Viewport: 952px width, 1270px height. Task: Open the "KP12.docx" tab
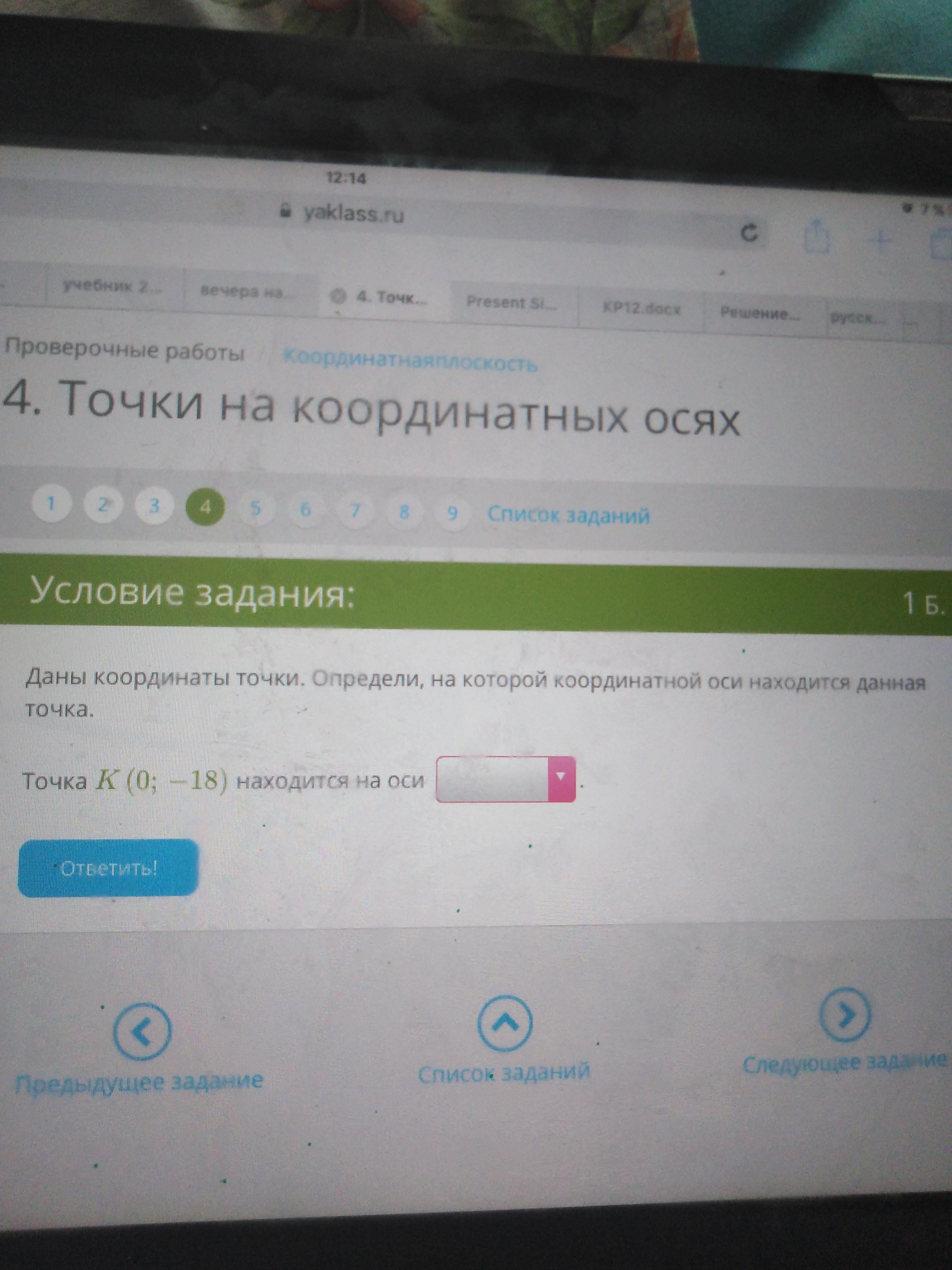pyautogui.click(x=642, y=309)
